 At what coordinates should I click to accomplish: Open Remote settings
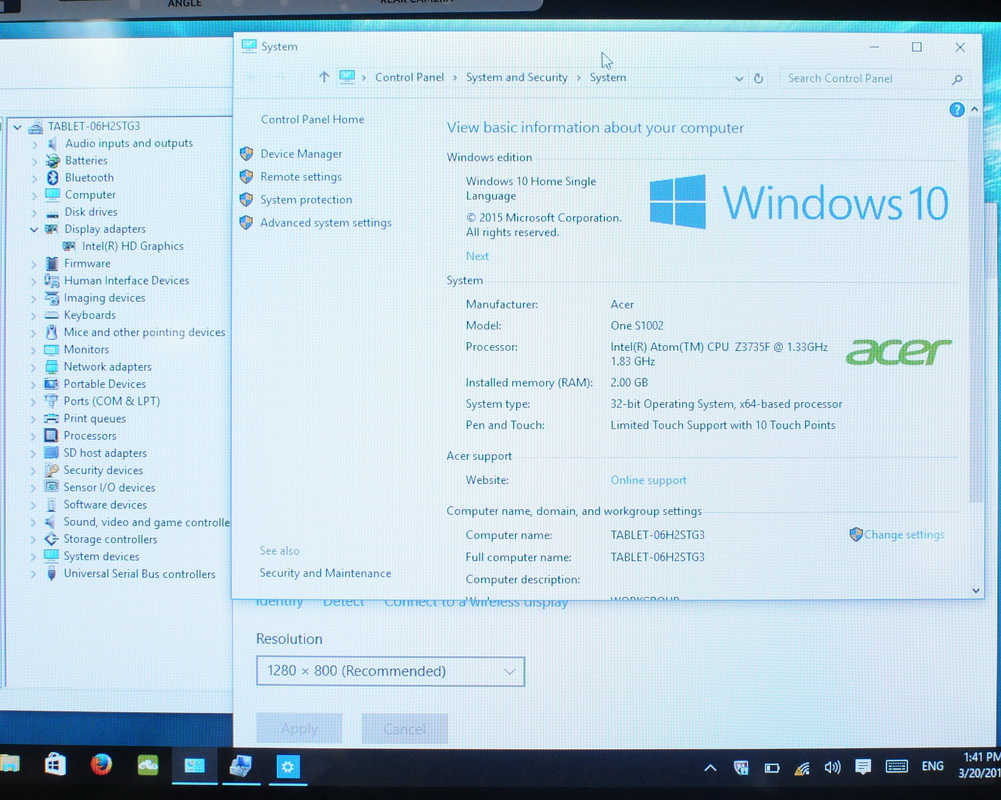pyautogui.click(x=301, y=177)
